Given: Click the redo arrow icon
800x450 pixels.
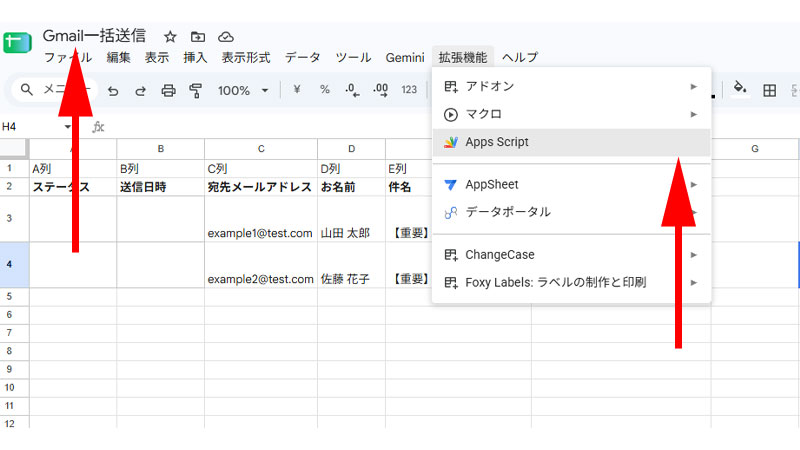Looking at the screenshot, I should click(x=140, y=91).
